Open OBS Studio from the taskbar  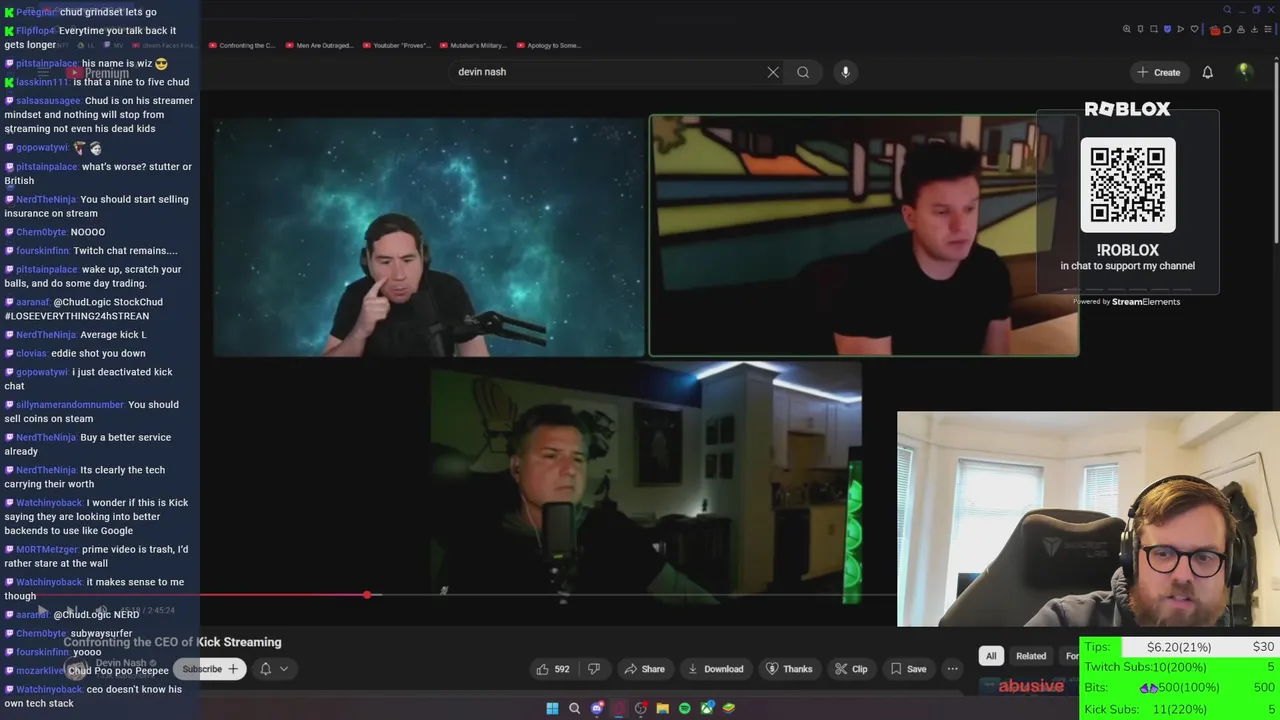641,708
